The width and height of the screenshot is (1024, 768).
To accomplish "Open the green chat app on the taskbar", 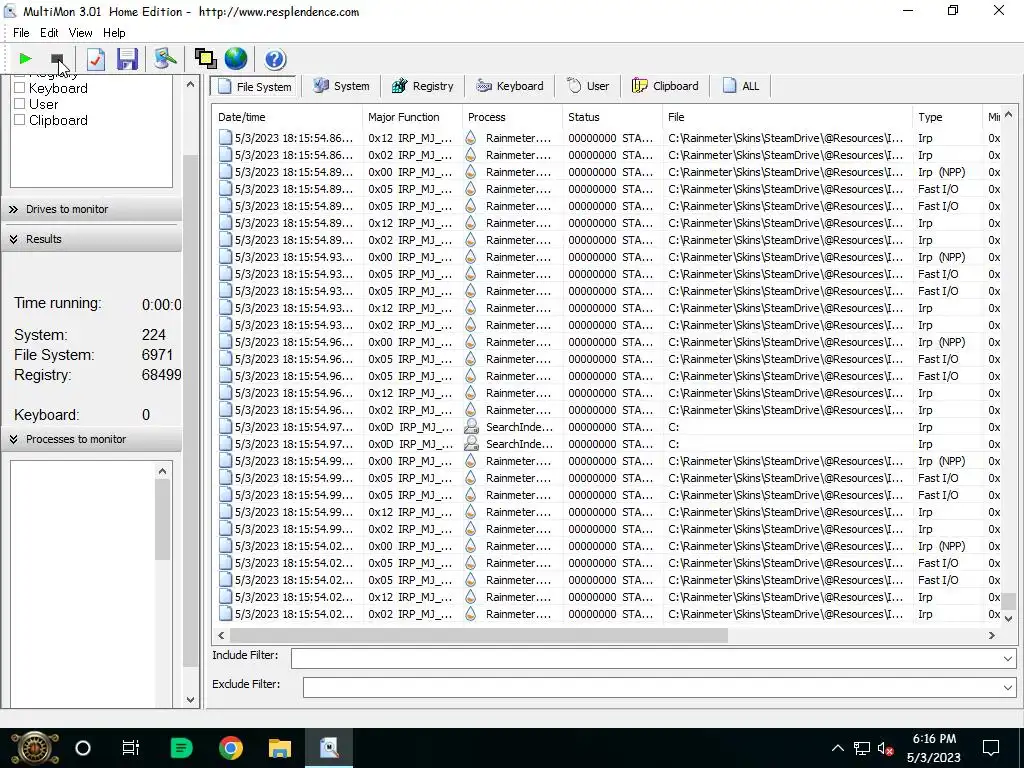I will coord(181,748).
